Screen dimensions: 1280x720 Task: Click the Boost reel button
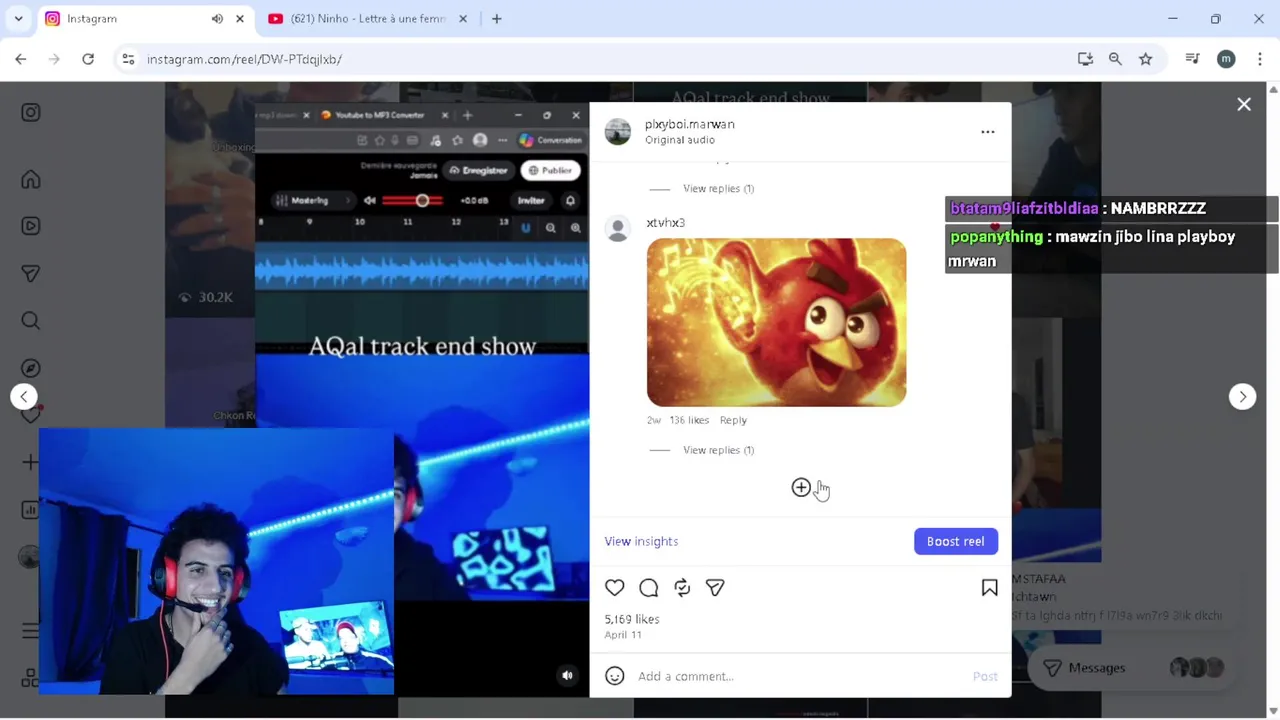[x=955, y=541]
